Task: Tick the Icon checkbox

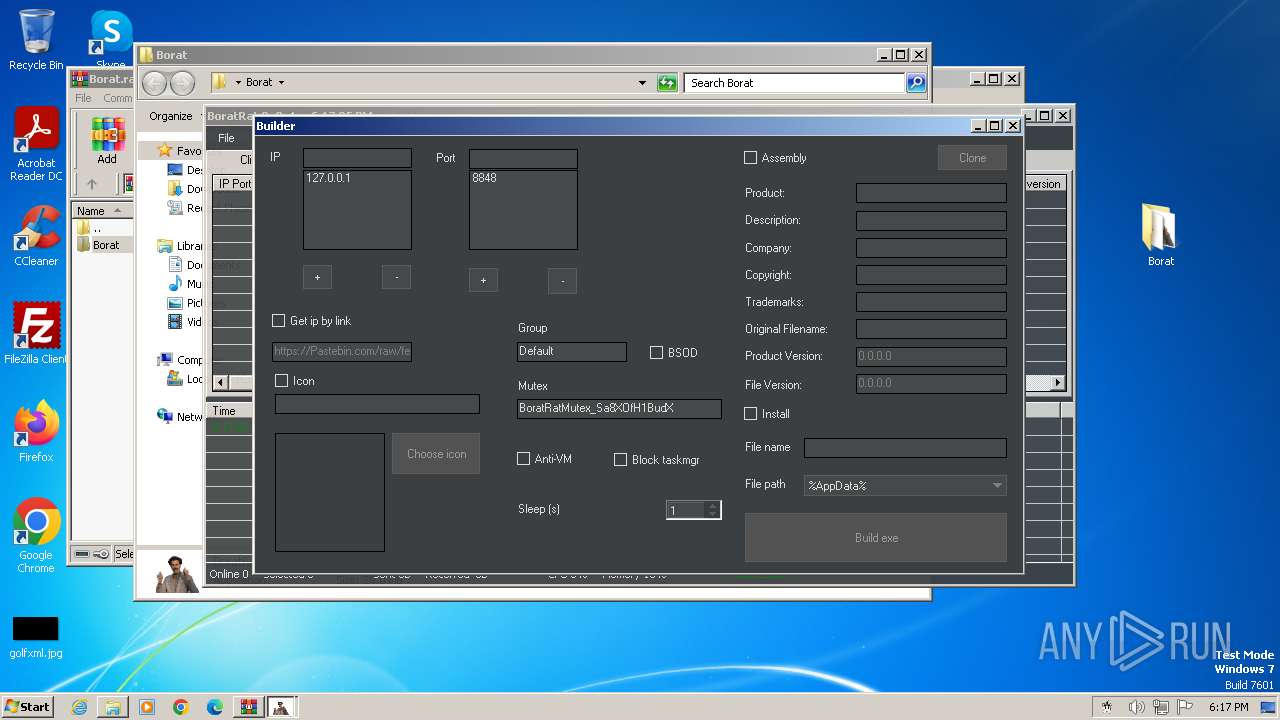Action: tap(282, 381)
